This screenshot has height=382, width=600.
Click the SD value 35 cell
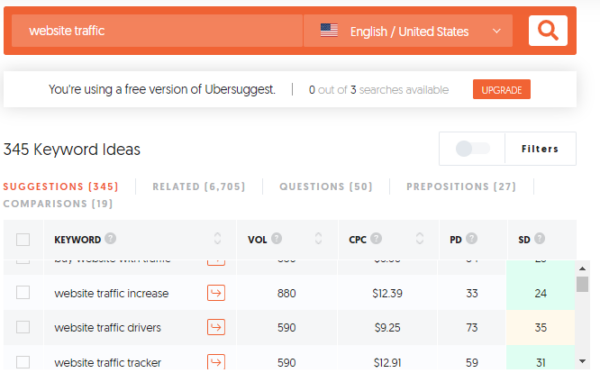[540, 327]
